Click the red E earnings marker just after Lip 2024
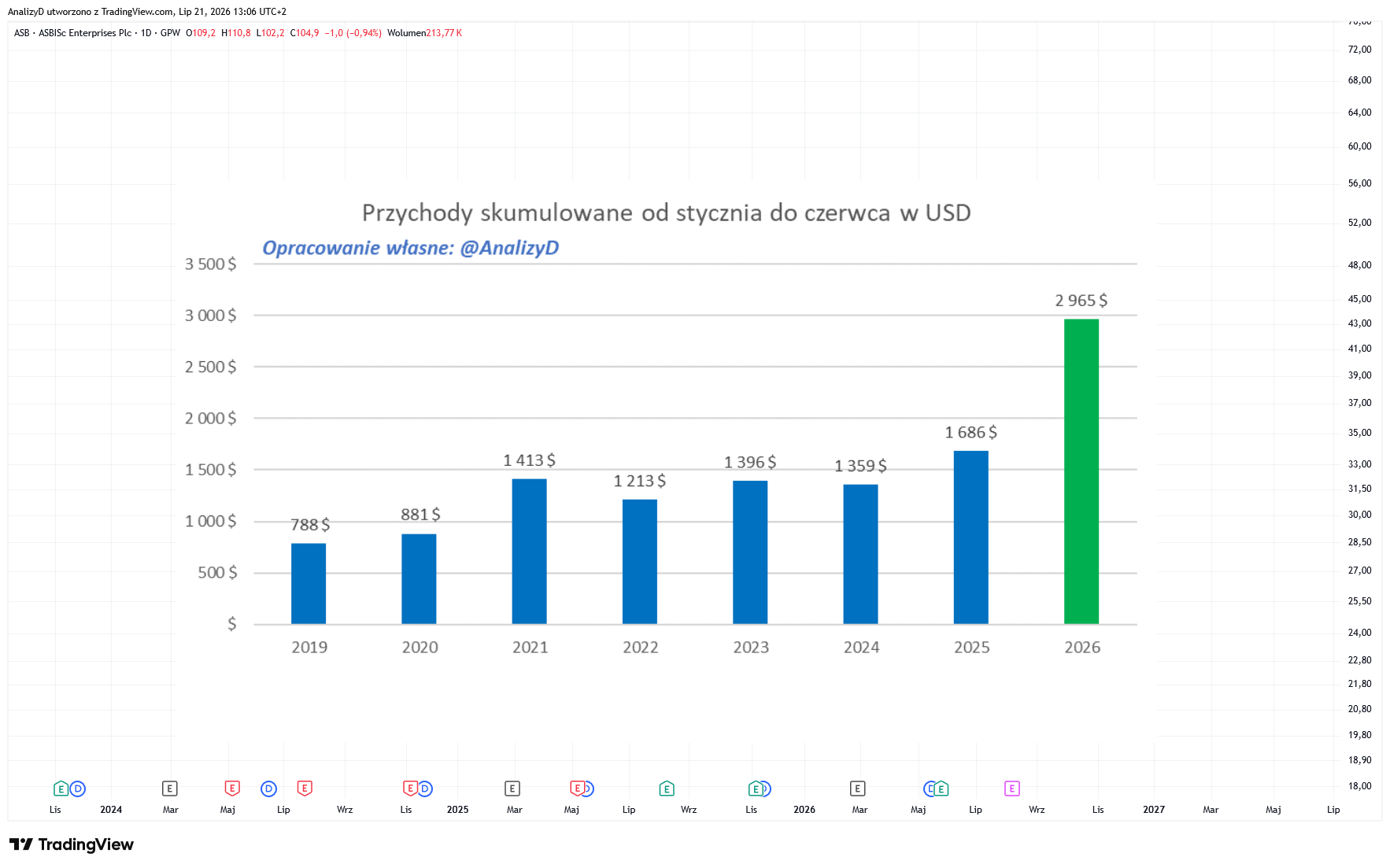 click(305, 788)
